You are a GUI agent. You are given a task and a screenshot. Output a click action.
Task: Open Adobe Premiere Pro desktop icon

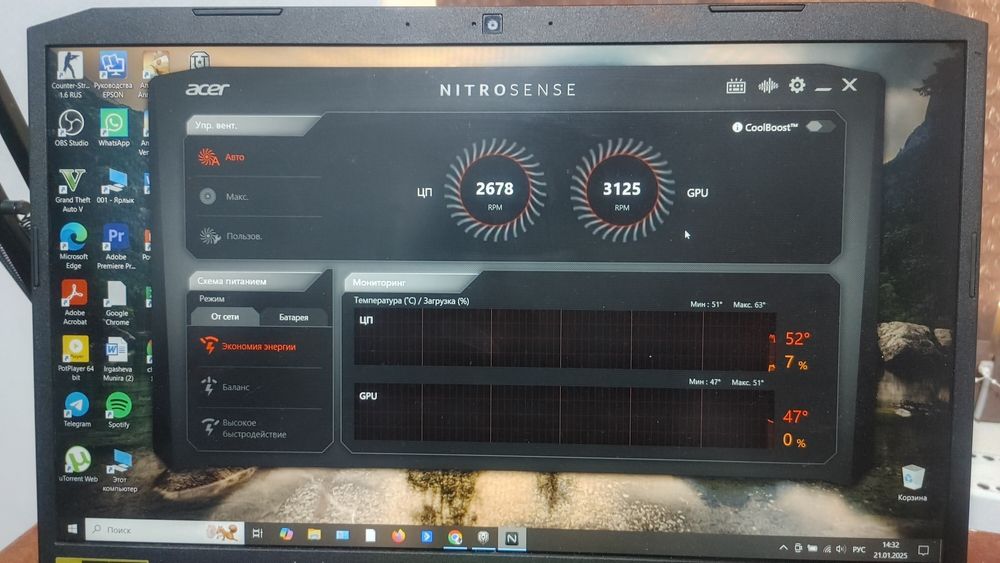(116, 246)
